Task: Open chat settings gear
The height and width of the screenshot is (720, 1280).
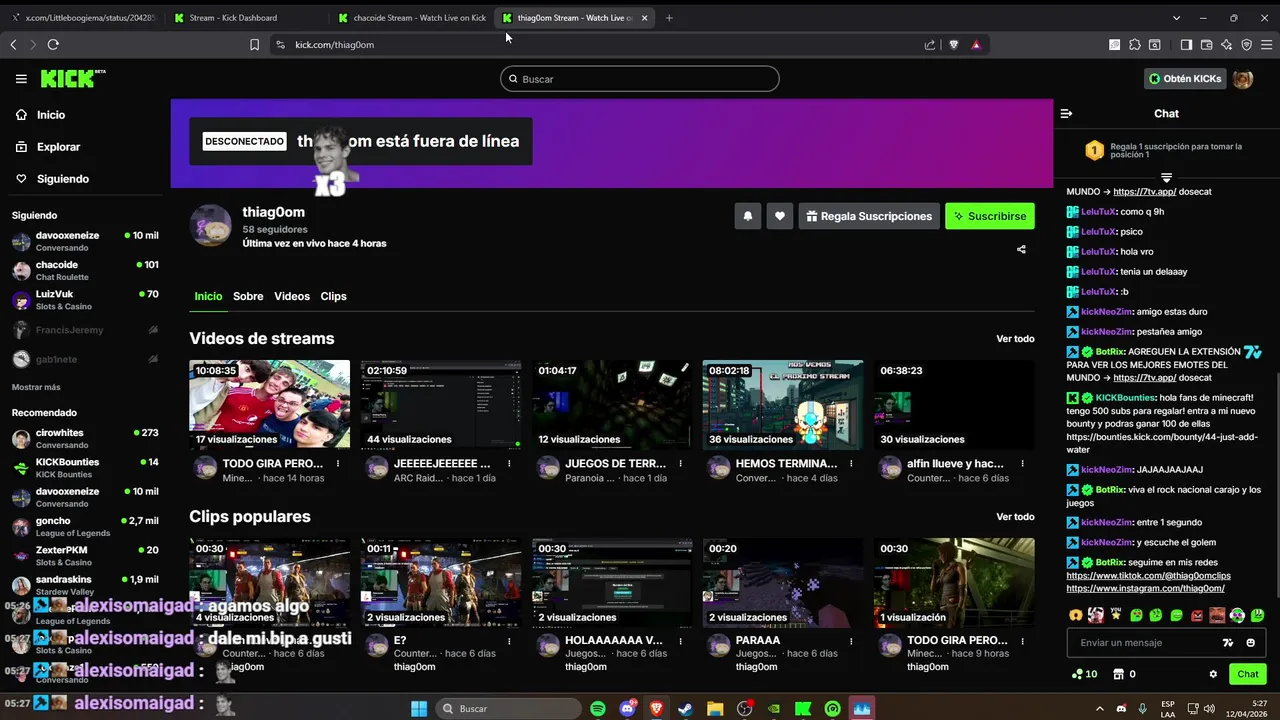Action: point(1213,674)
